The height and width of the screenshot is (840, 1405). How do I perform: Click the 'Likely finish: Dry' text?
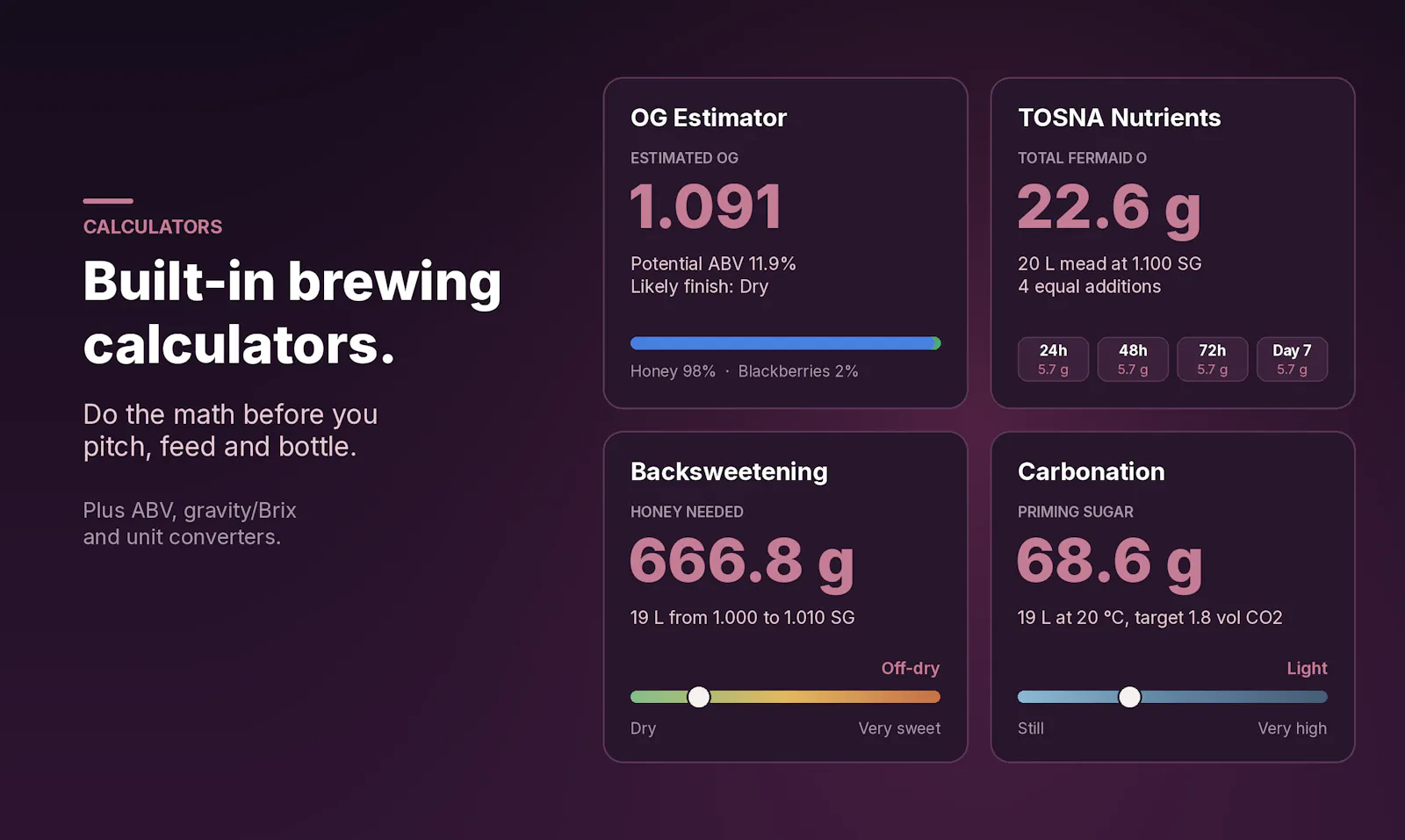coord(699,287)
